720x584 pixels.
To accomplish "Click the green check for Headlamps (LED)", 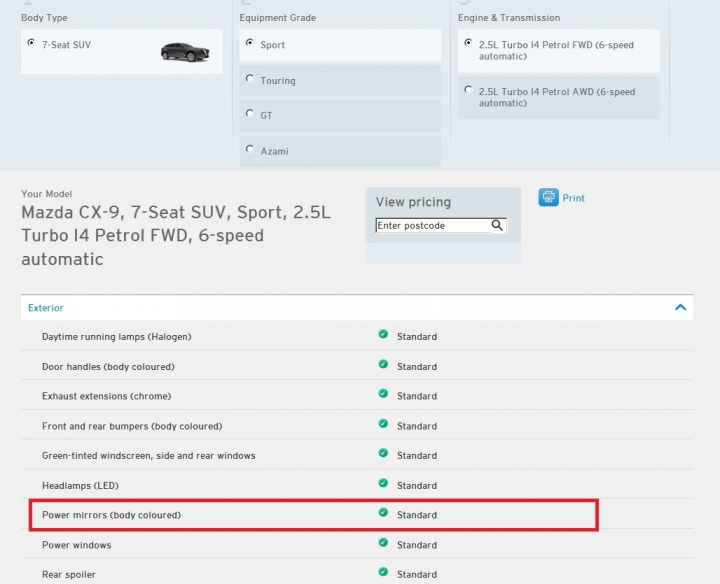I will 383,483.
